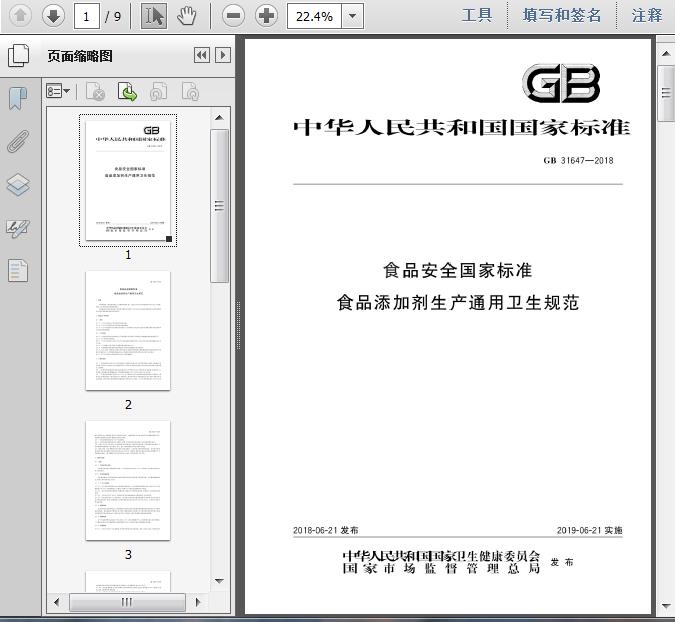Open the Layers panel icon
The height and width of the screenshot is (622, 675).
click(18, 185)
